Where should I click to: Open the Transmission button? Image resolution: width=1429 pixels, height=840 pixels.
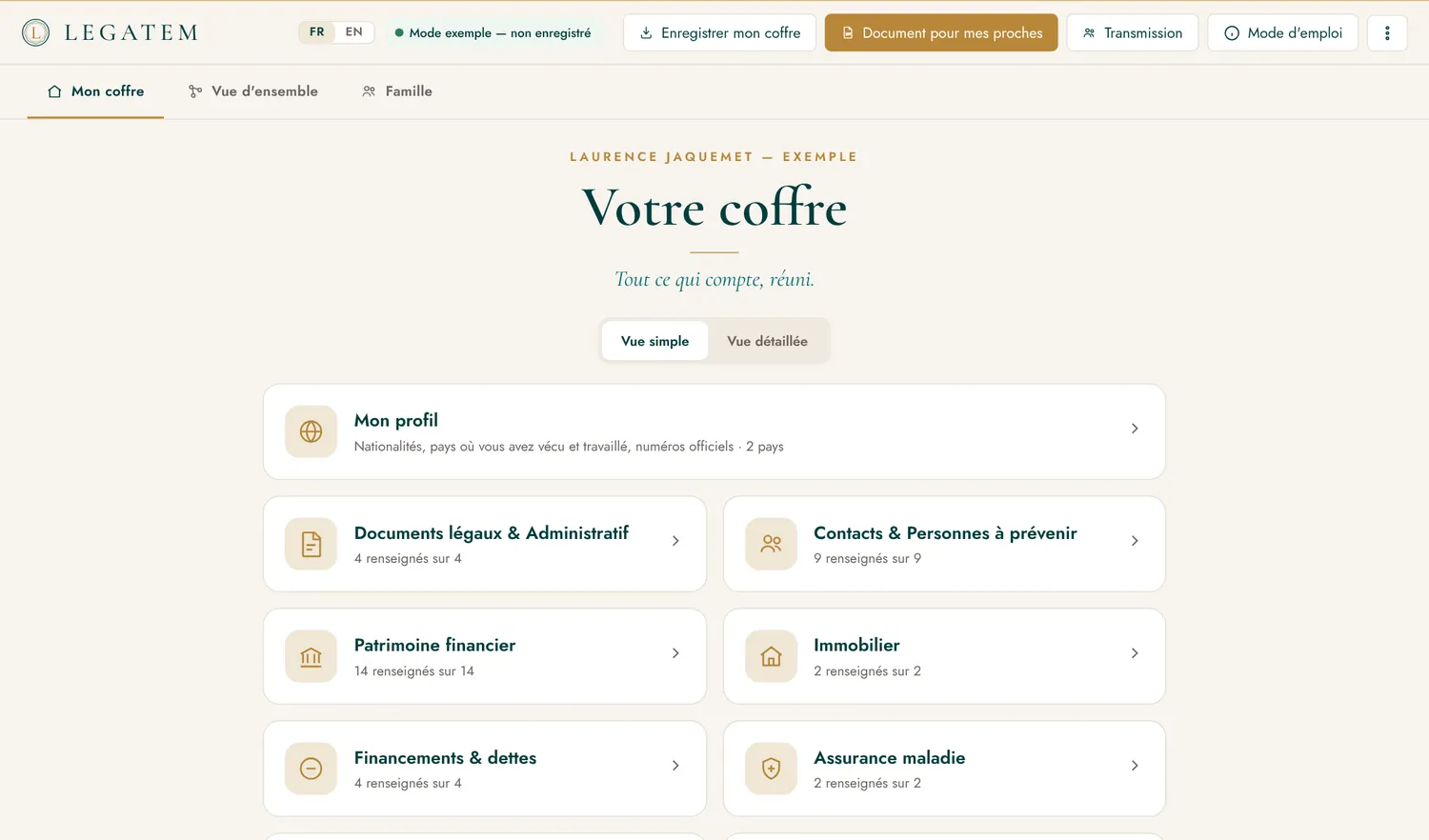(1133, 32)
